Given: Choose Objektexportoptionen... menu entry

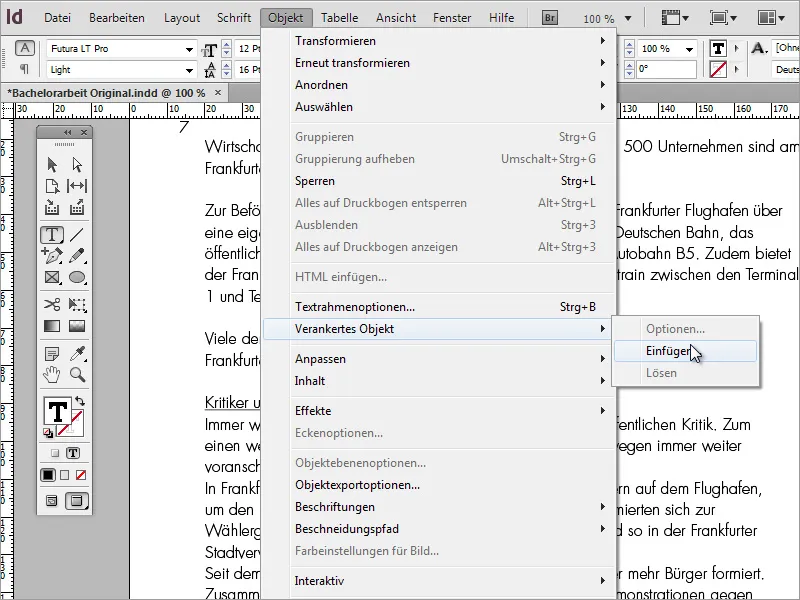Looking at the screenshot, I should pyautogui.click(x=451, y=485).
